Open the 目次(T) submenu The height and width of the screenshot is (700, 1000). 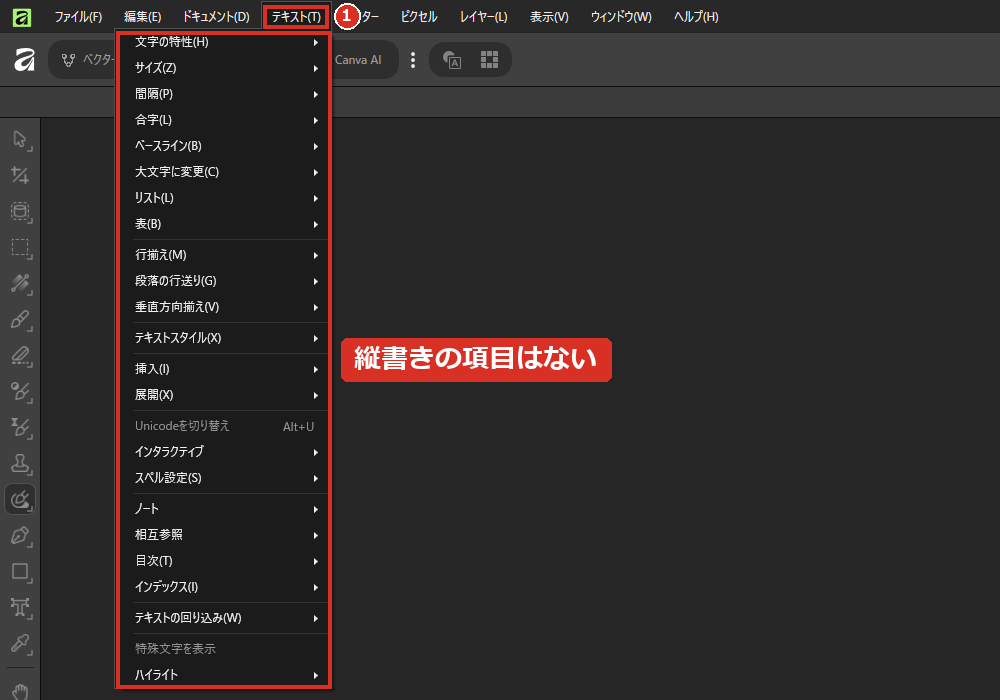[x=224, y=561]
